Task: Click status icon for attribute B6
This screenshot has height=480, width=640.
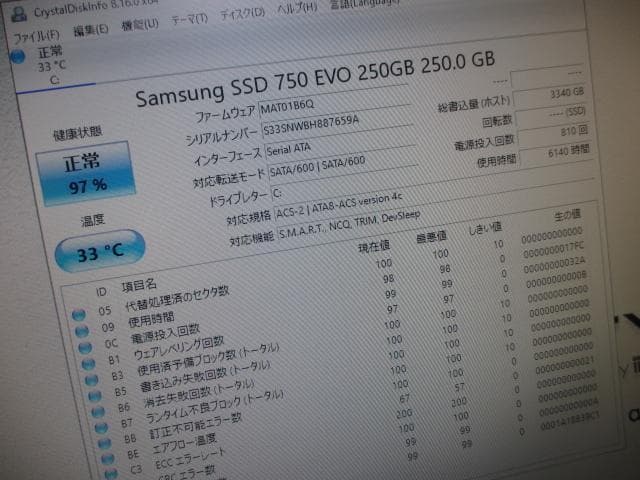Action: pyautogui.click(x=98, y=412)
